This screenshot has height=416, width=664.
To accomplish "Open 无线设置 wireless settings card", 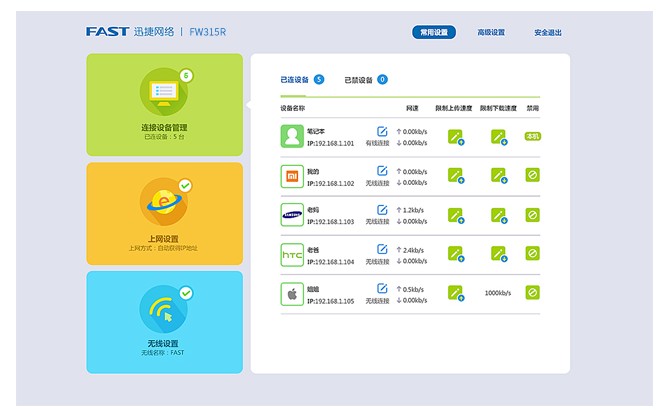I will point(165,322).
